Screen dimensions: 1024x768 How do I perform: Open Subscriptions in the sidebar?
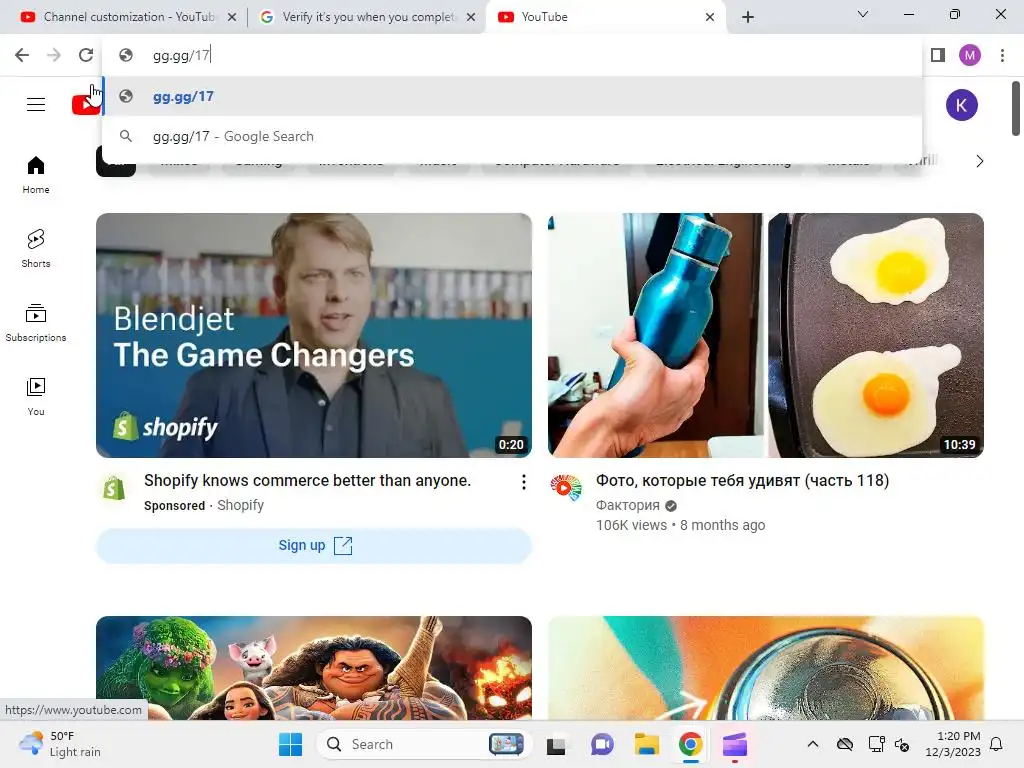(36, 323)
